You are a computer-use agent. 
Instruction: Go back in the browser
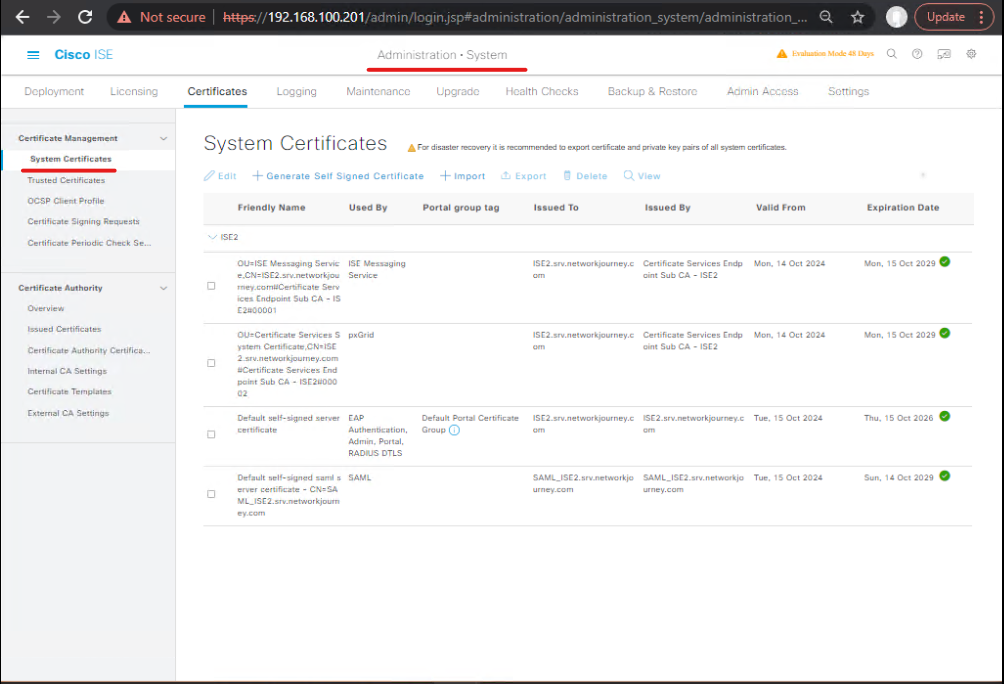22,17
